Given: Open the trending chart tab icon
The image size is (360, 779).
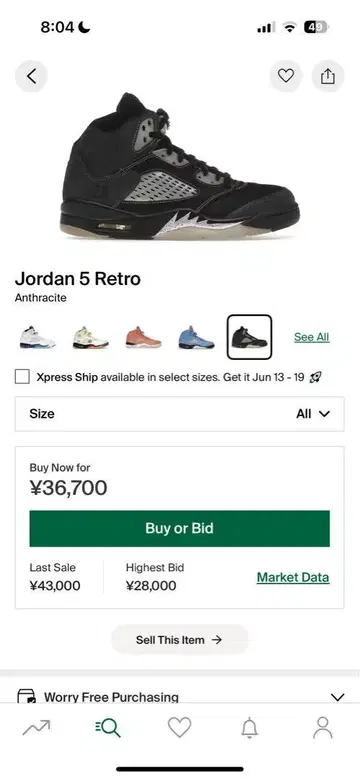Looking at the screenshot, I should tap(36, 728).
